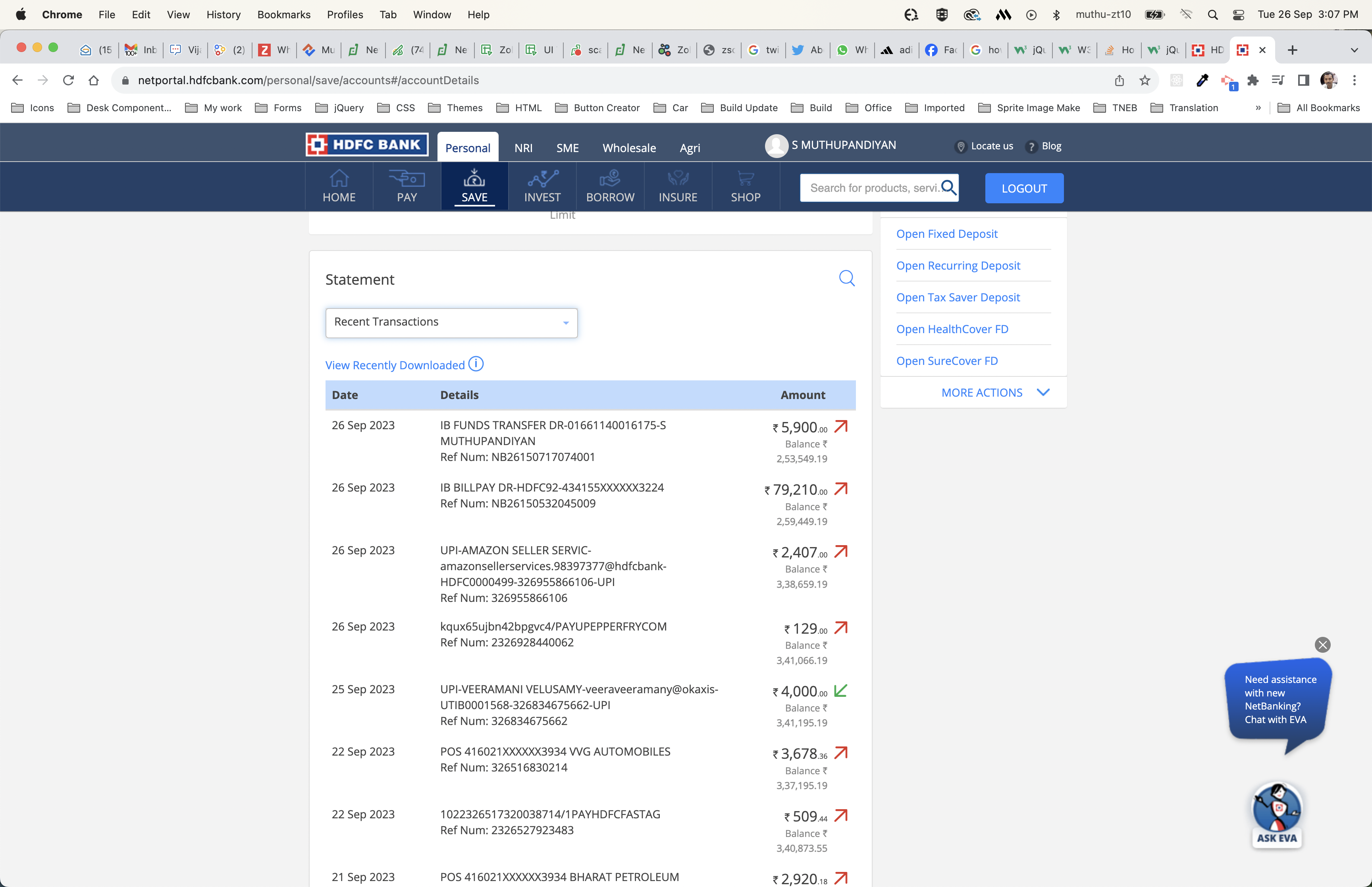Select the INVEST chart icon

click(x=542, y=179)
